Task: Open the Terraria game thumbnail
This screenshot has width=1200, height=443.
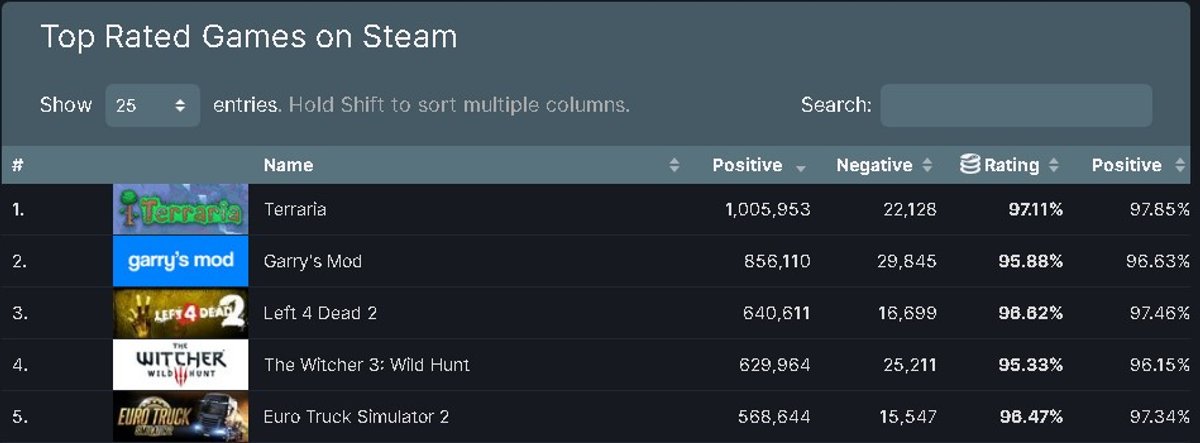Action: (x=181, y=210)
